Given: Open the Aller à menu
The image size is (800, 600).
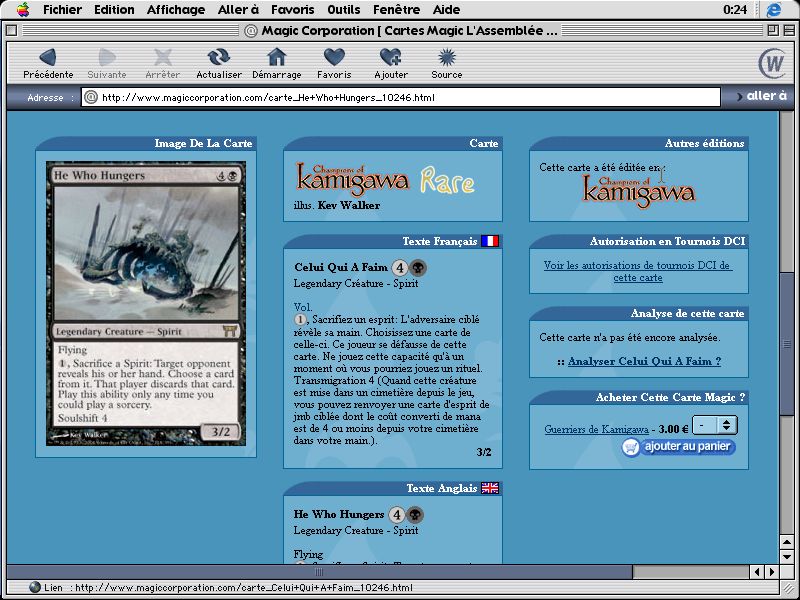Looking at the screenshot, I should point(238,9).
